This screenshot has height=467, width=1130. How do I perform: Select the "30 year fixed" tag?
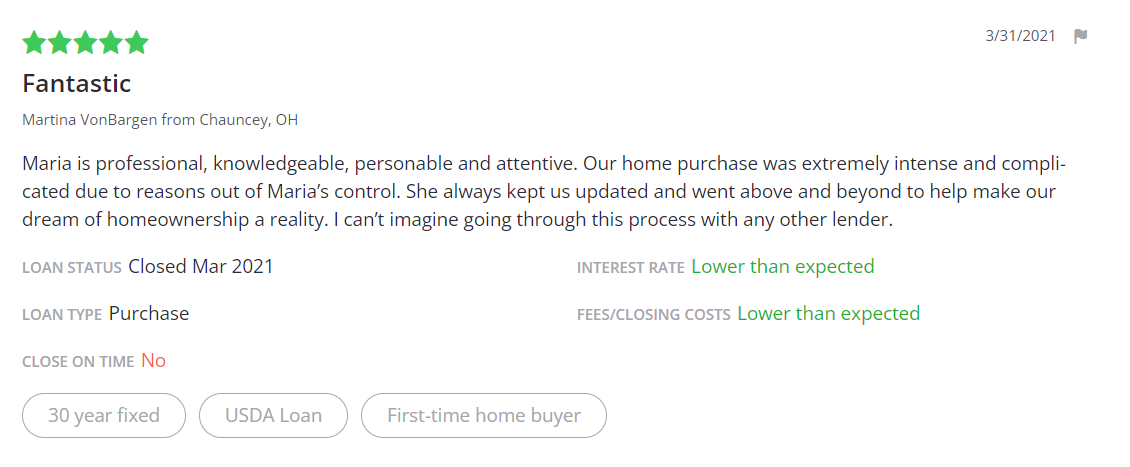(104, 416)
